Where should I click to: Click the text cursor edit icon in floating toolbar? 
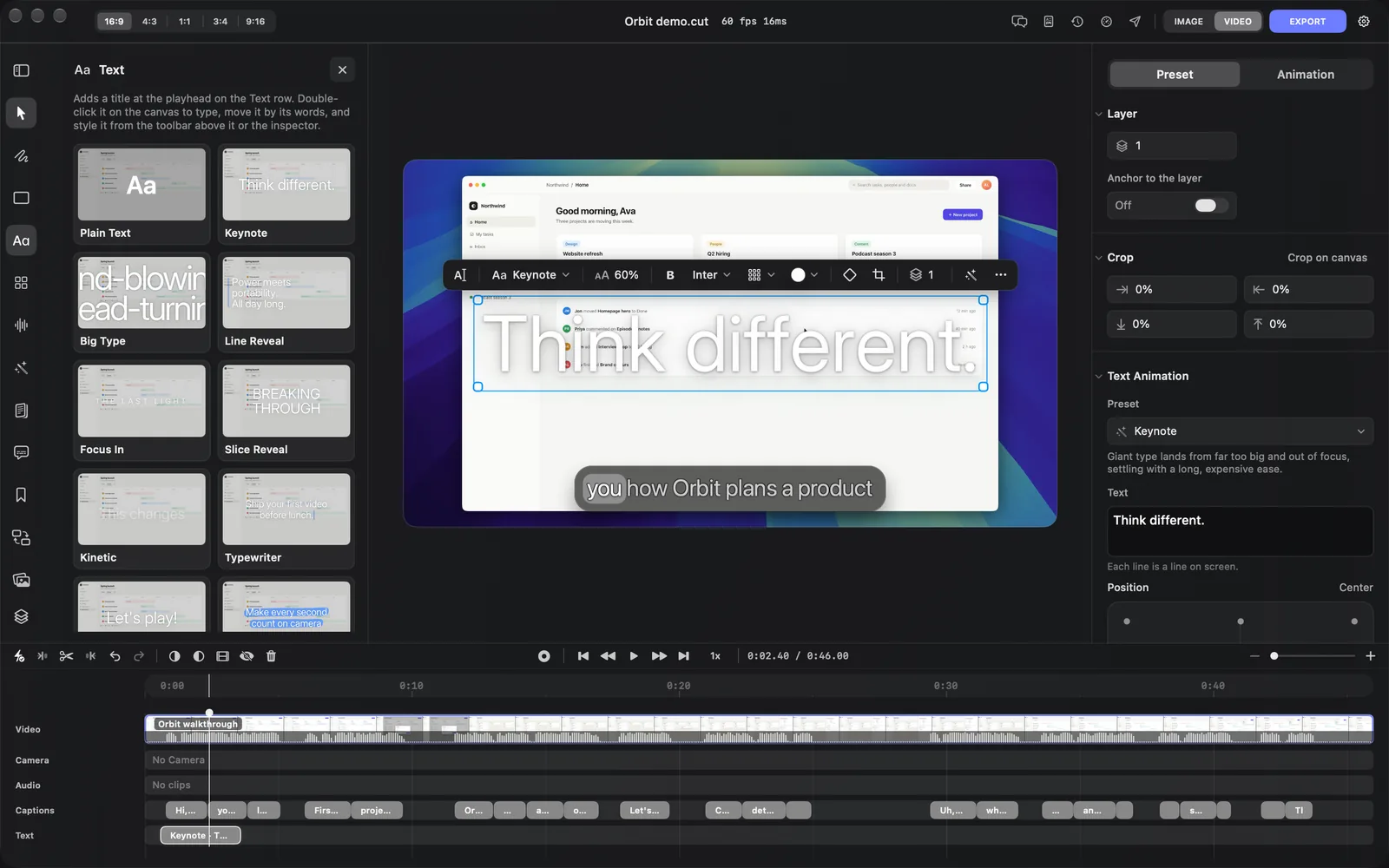click(x=460, y=275)
